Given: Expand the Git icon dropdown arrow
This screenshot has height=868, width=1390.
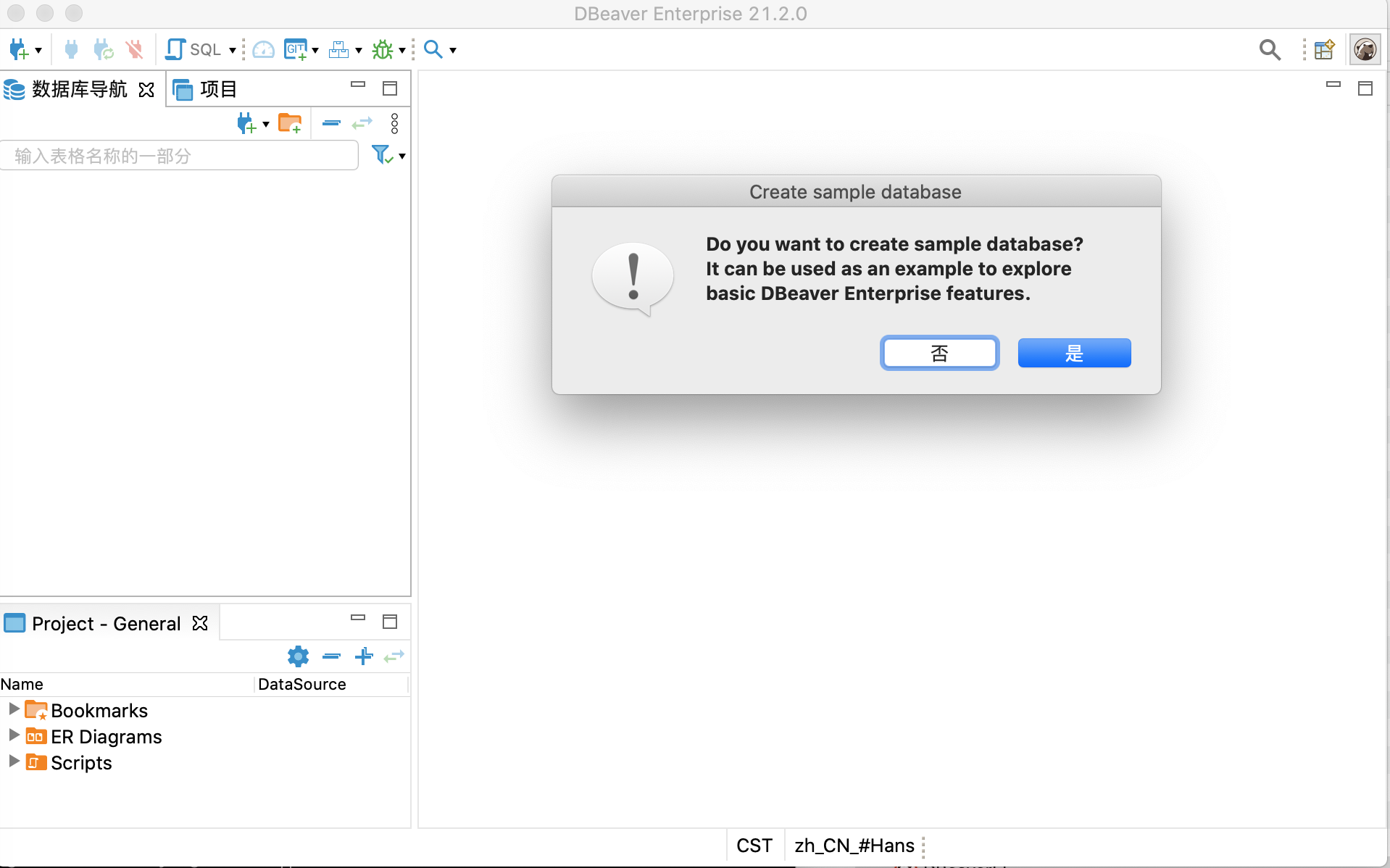Looking at the screenshot, I should [315, 50].
